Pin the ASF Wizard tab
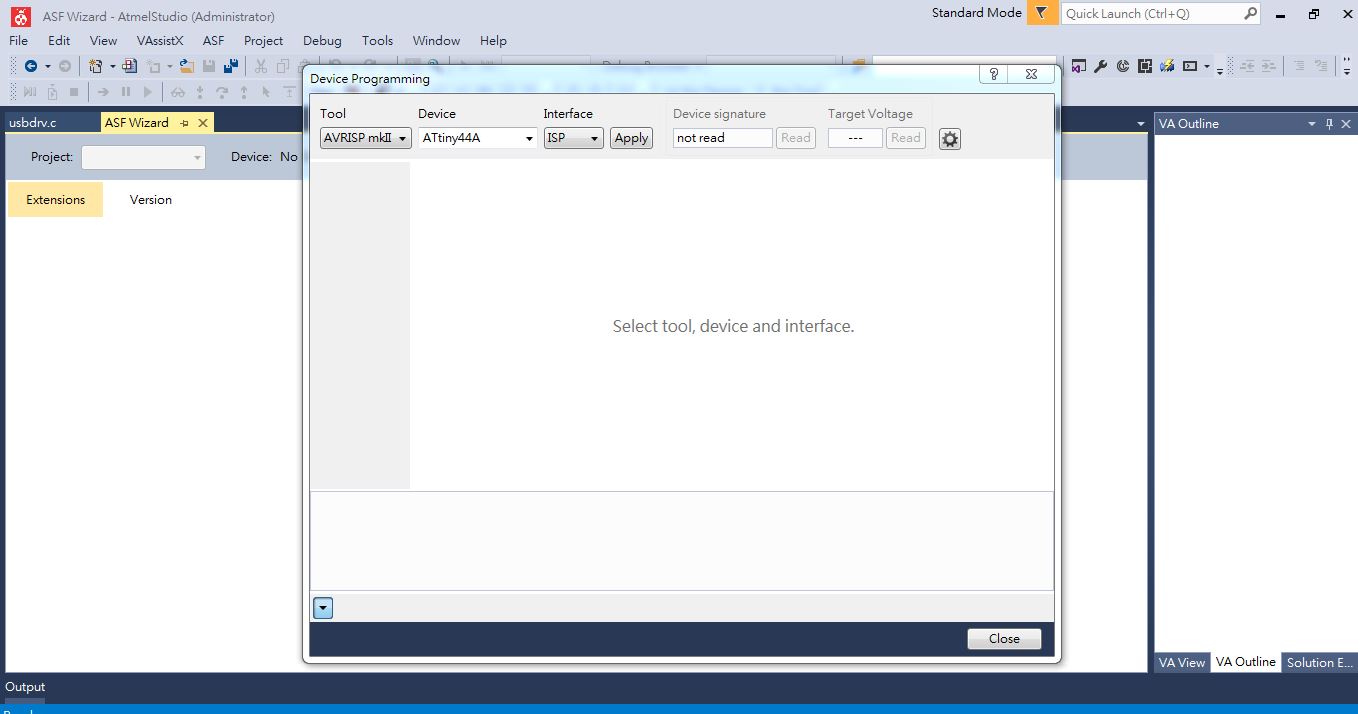The height and width of the screenshot is (714, 1358). click(x=184, y=123)
